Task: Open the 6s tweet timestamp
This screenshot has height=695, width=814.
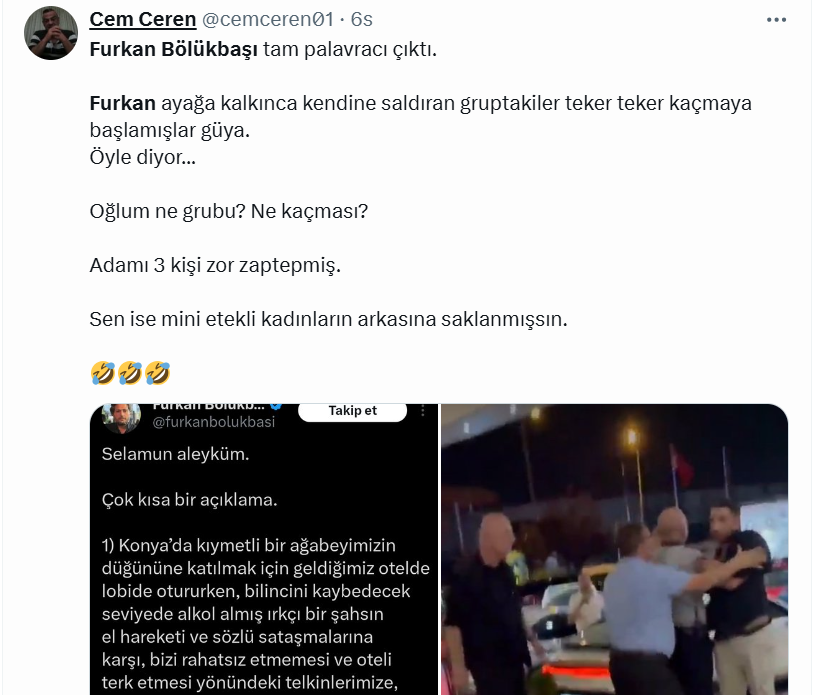Action: coord(361,19)
